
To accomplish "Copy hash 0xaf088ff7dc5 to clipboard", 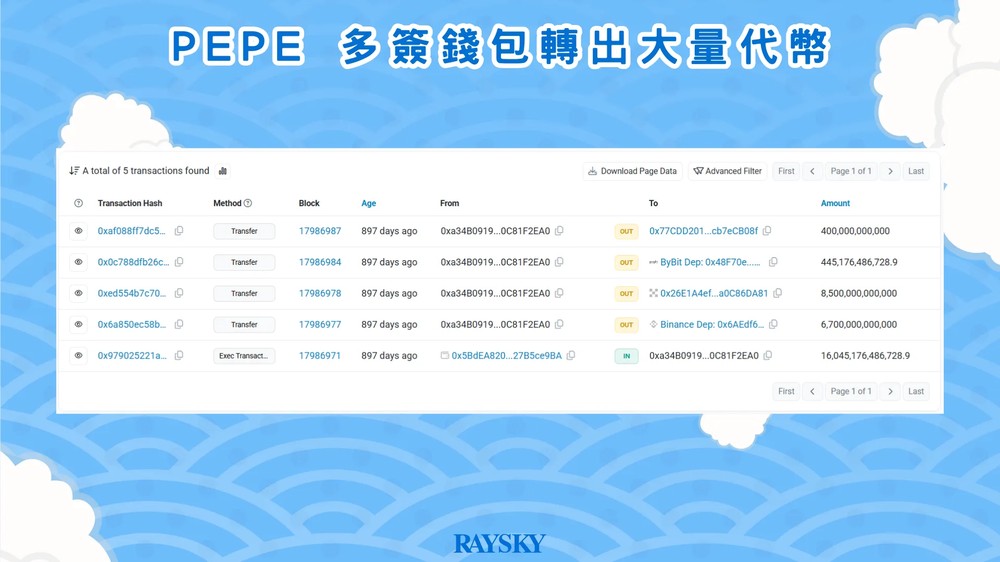I will point(179,231).
